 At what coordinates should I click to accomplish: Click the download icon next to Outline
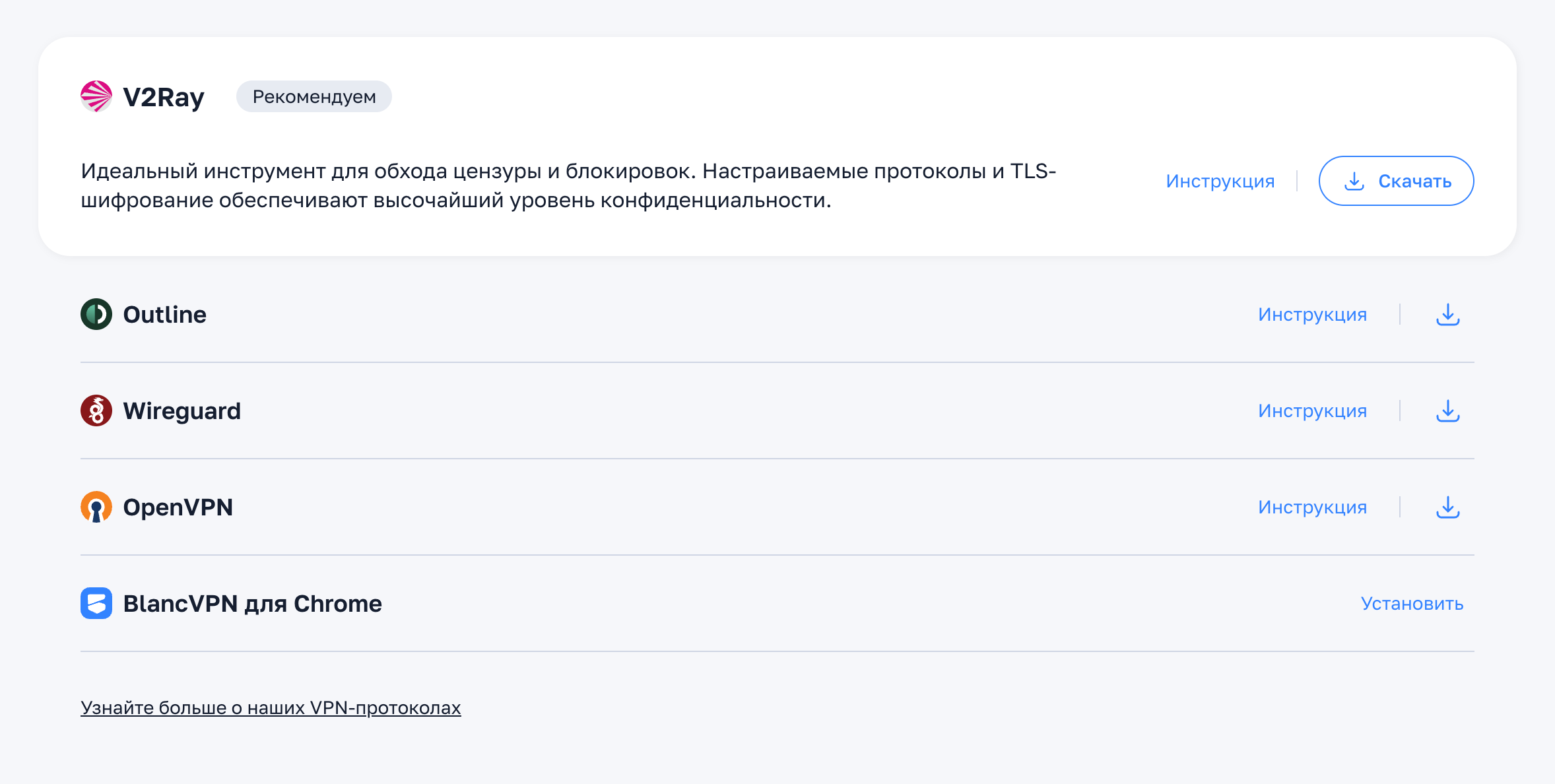[x=1448, y=314]
